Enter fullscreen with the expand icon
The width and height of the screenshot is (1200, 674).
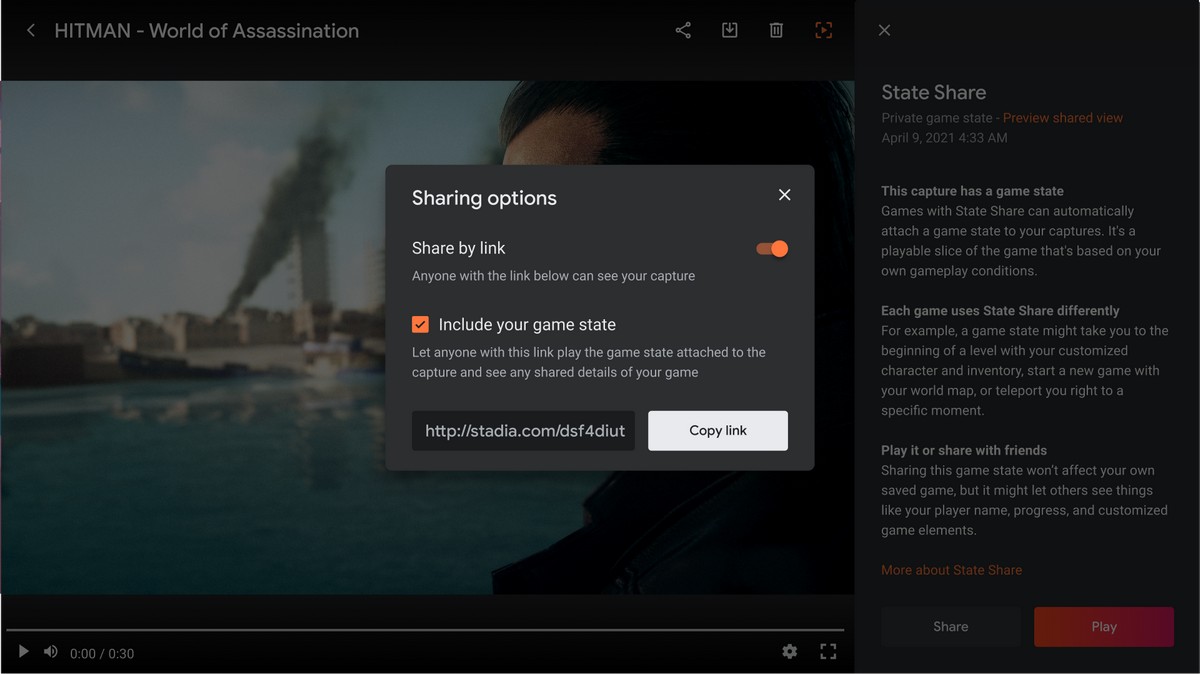[x=828, y=651]
